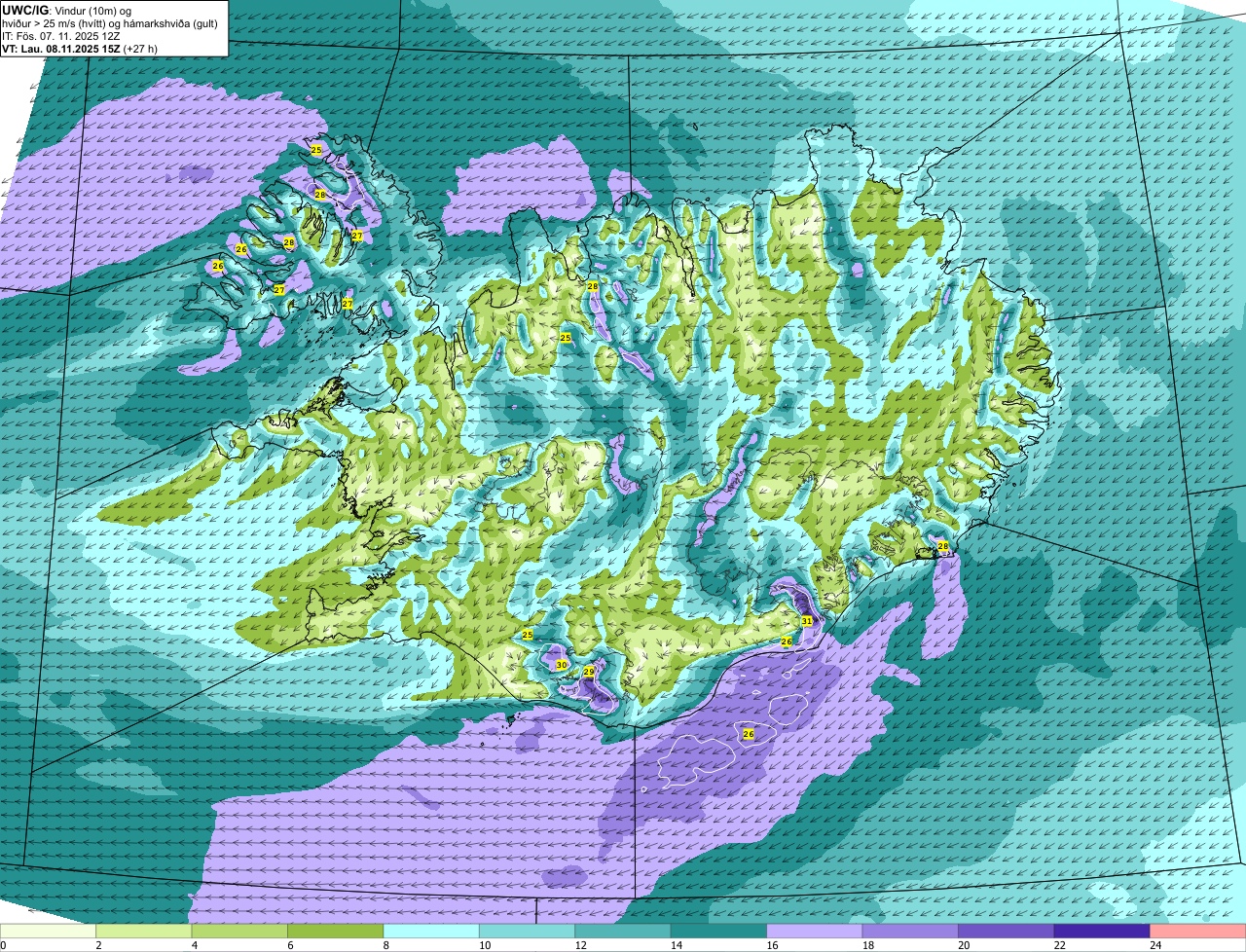
Task: Click the 16–18 m/s lavender legend swatch
Action: [x=815, y=932]
